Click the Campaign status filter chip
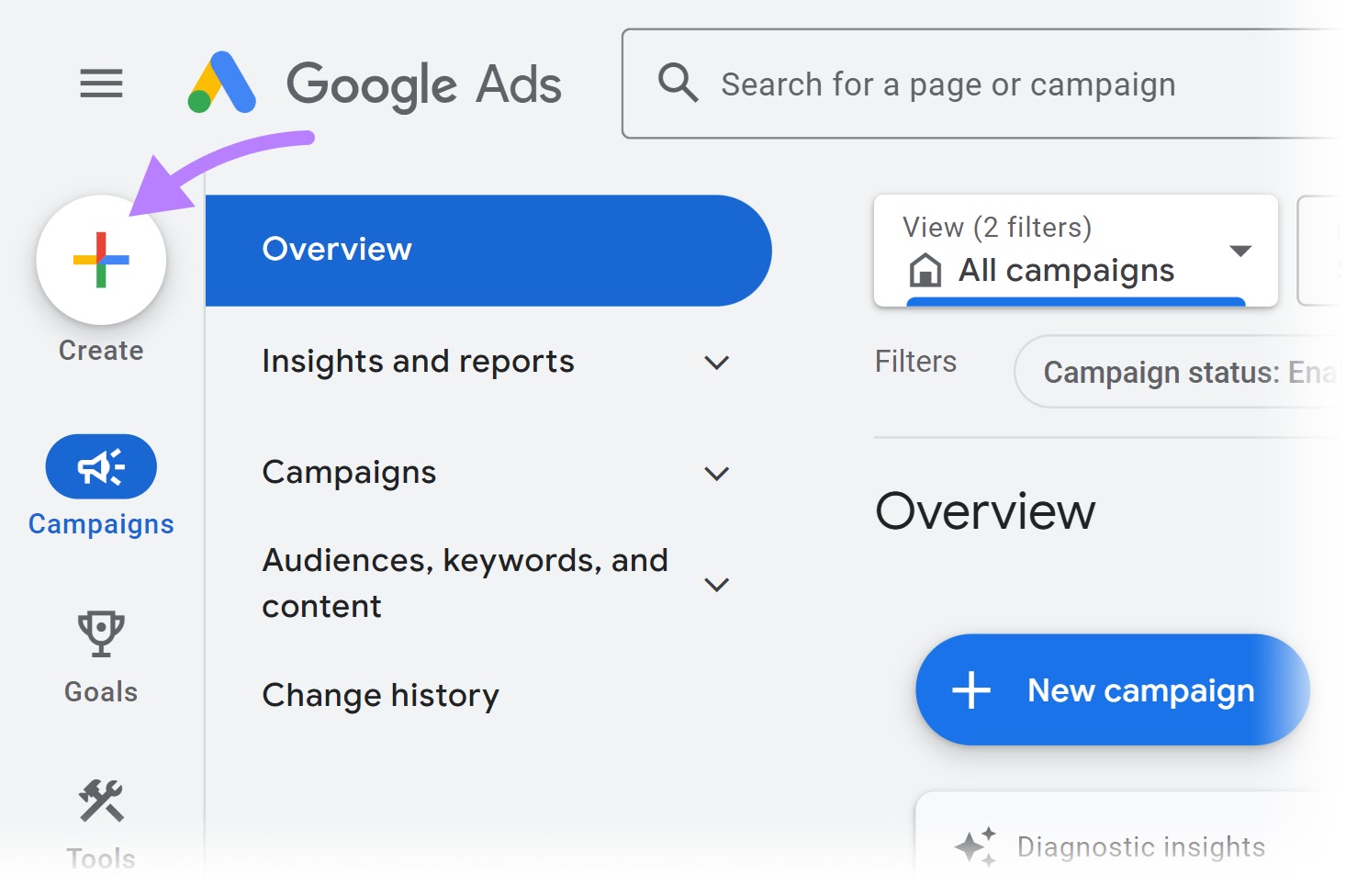The height and width of the screenshot is (896, 1357). [x=1184, y=372]
